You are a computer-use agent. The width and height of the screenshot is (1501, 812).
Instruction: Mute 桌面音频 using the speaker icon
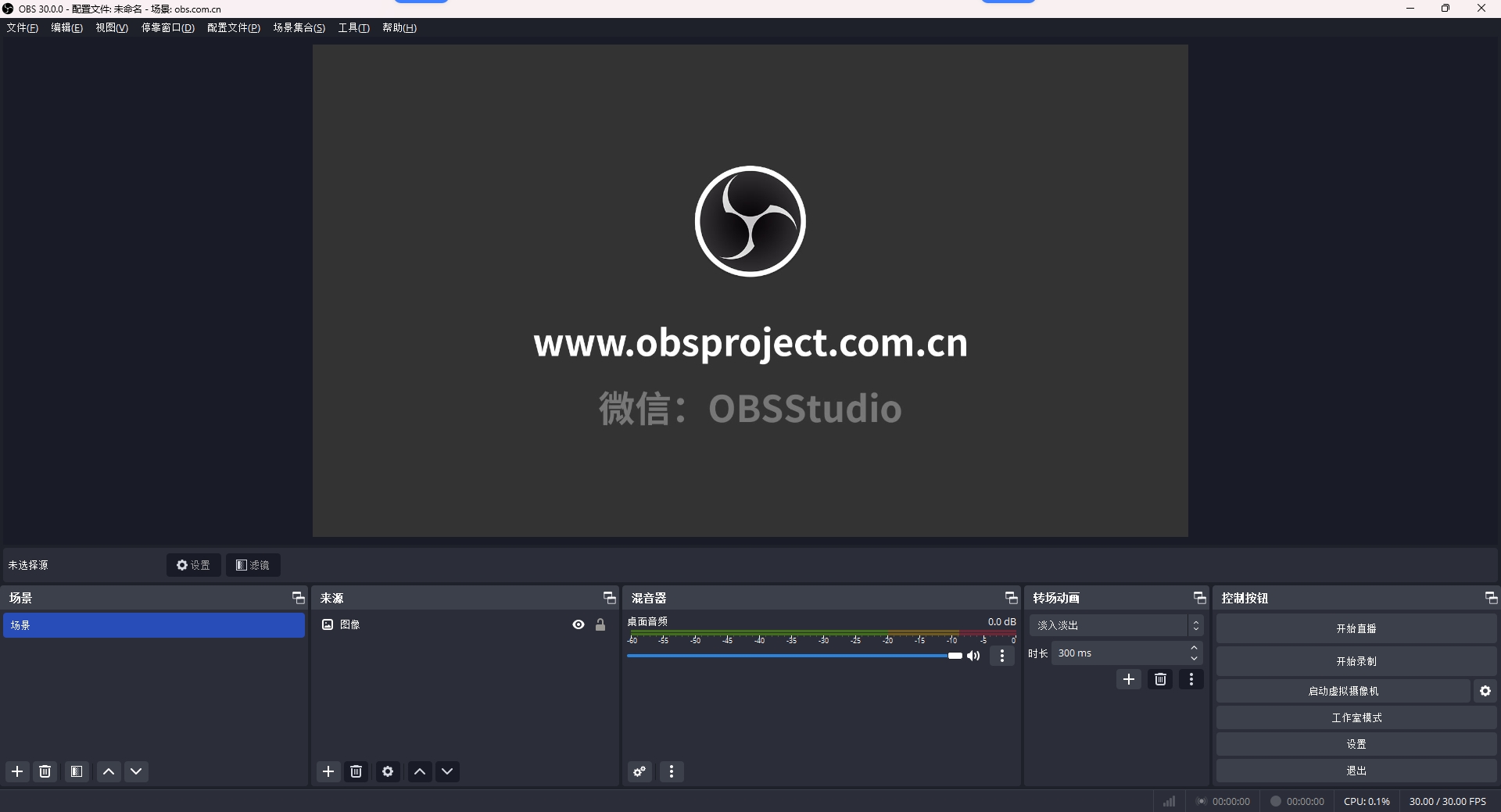pos(973,656)
